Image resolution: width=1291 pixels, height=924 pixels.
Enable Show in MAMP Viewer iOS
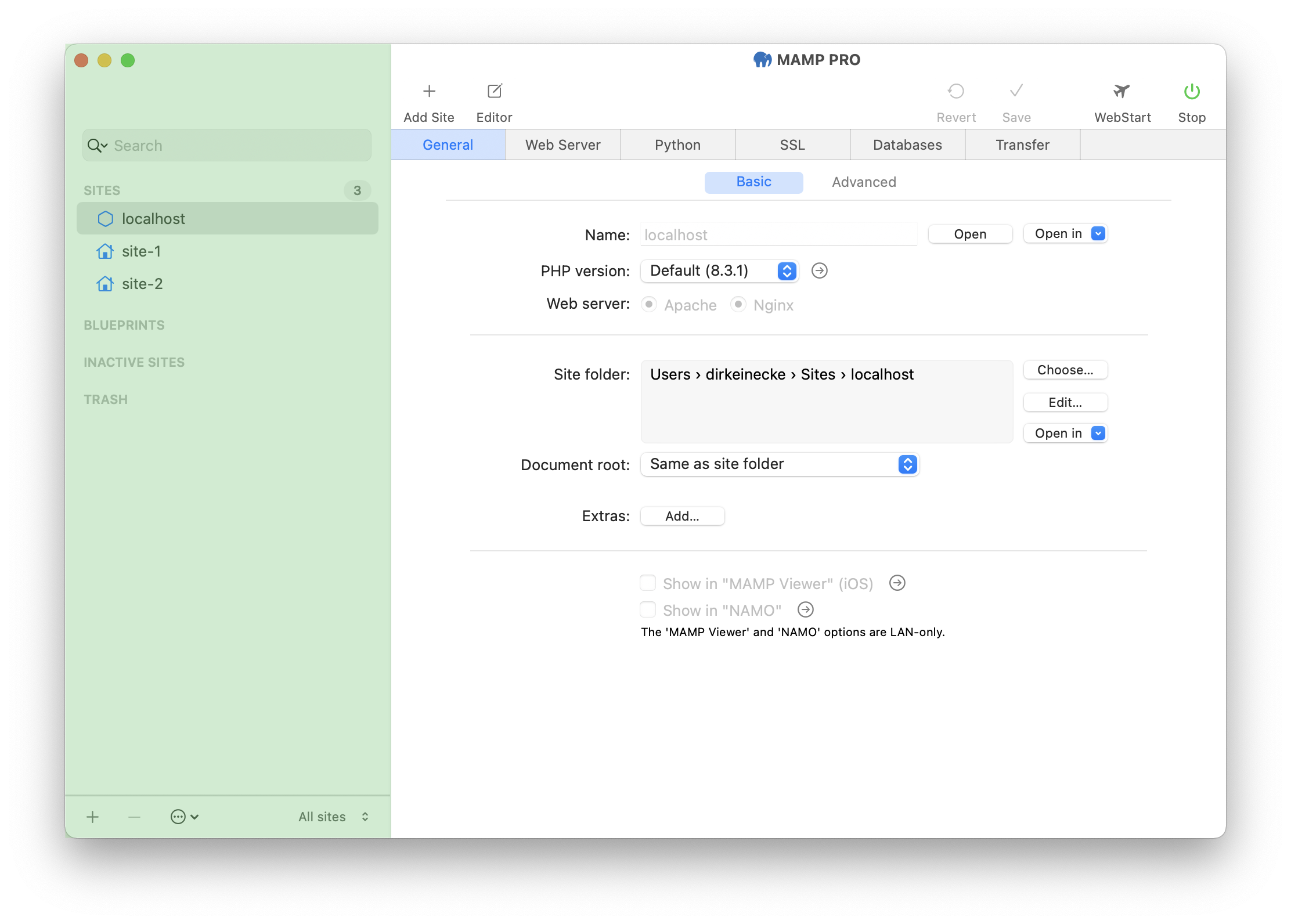click(647, 583)
